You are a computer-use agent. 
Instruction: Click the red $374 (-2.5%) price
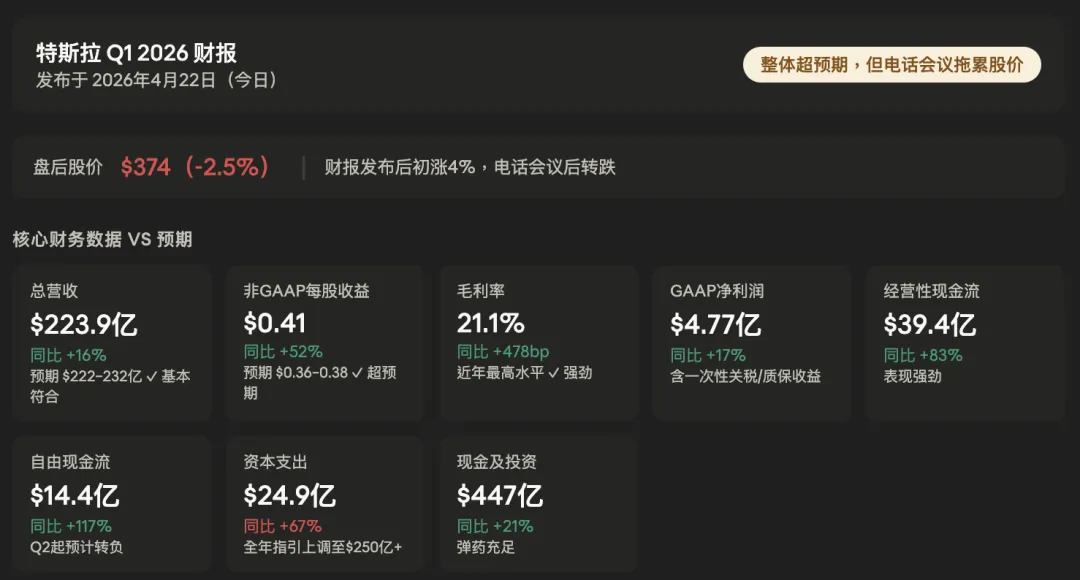pos(194,167)
